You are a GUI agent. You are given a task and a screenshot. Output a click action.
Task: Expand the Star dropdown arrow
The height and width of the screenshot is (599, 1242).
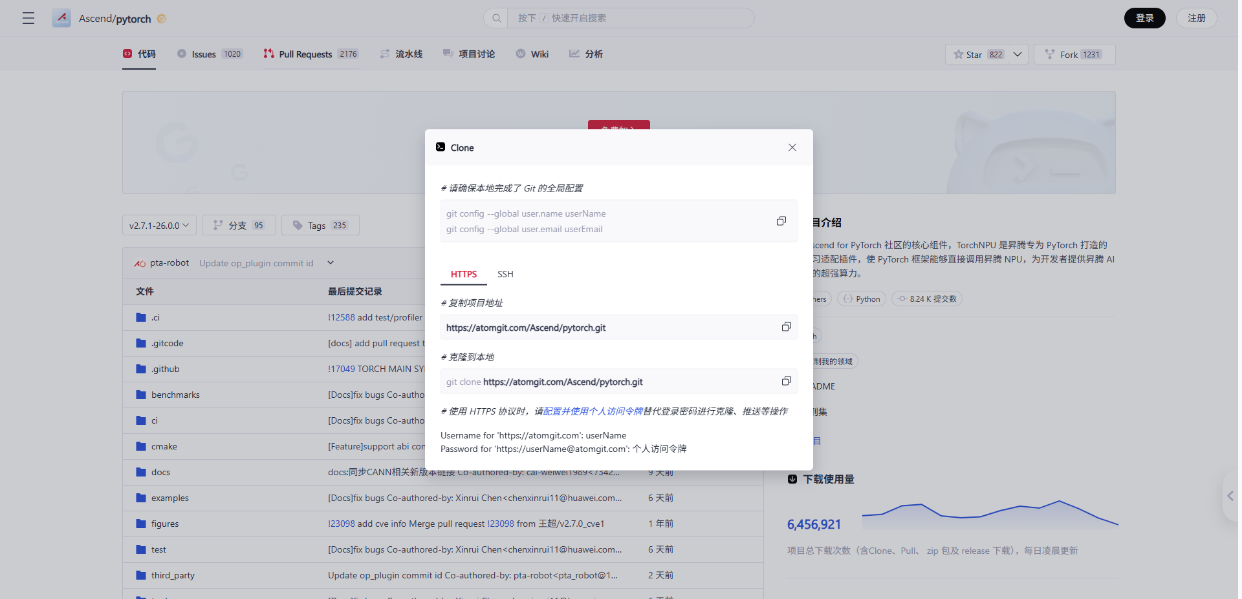click(1018, 55)
